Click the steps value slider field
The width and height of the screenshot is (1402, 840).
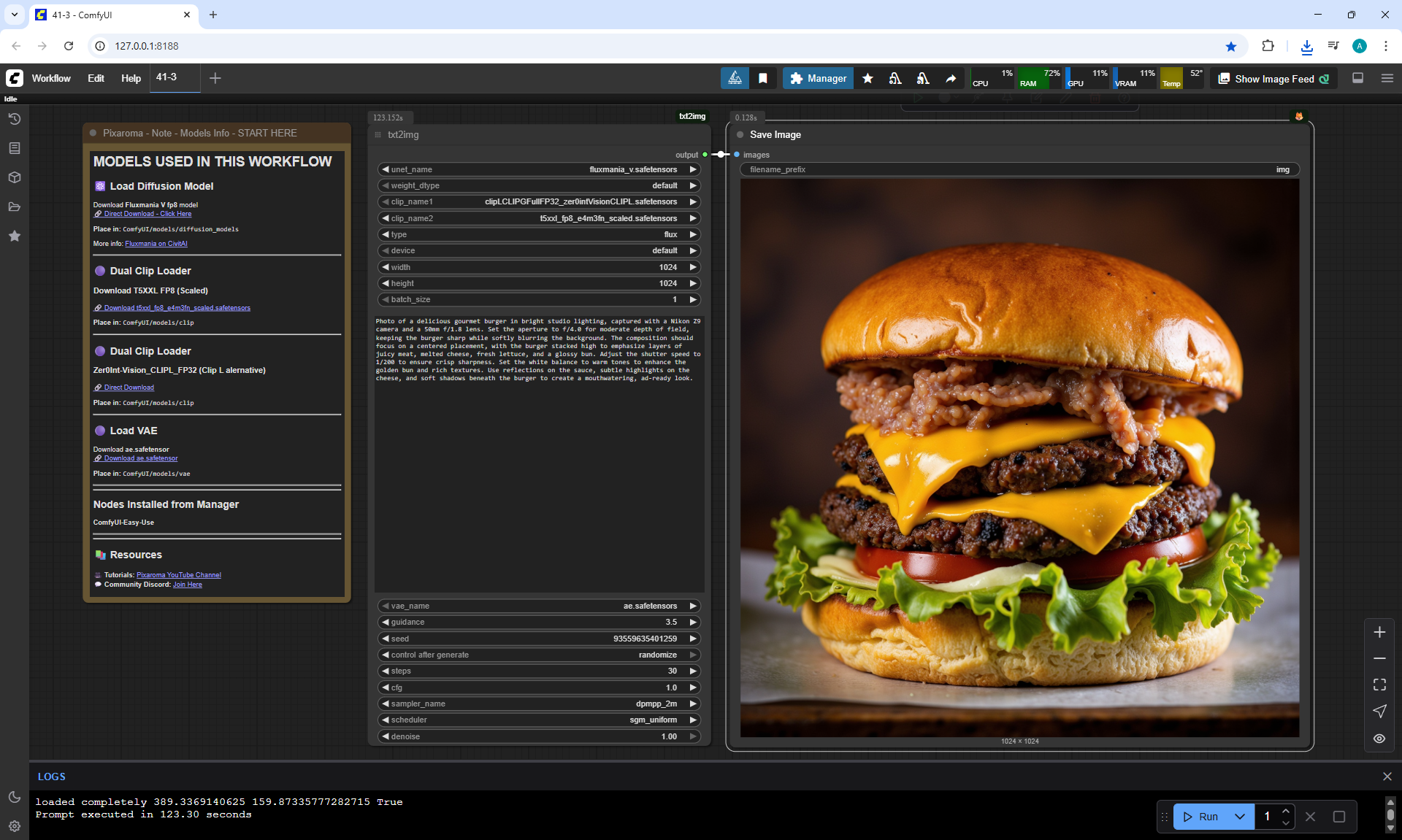[539, 671]
